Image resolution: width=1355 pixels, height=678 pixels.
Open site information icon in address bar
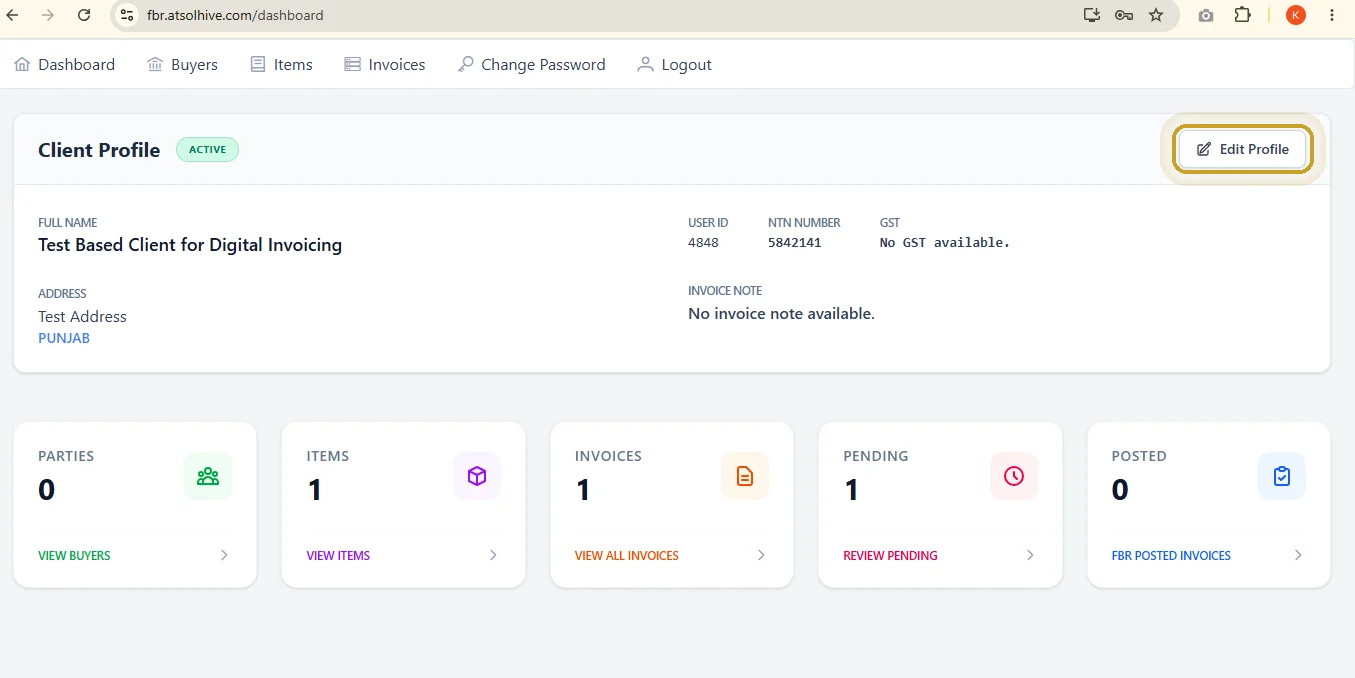[x=126, y=15]
